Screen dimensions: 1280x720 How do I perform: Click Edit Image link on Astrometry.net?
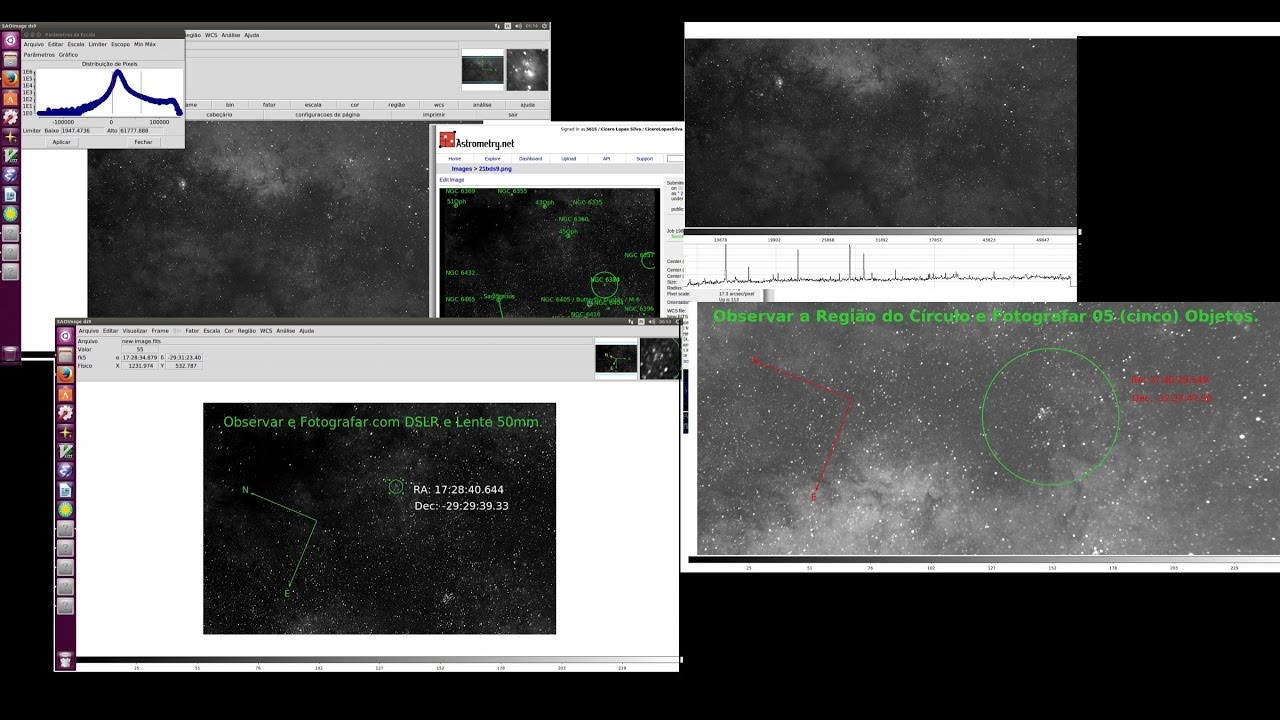[452, 180]
